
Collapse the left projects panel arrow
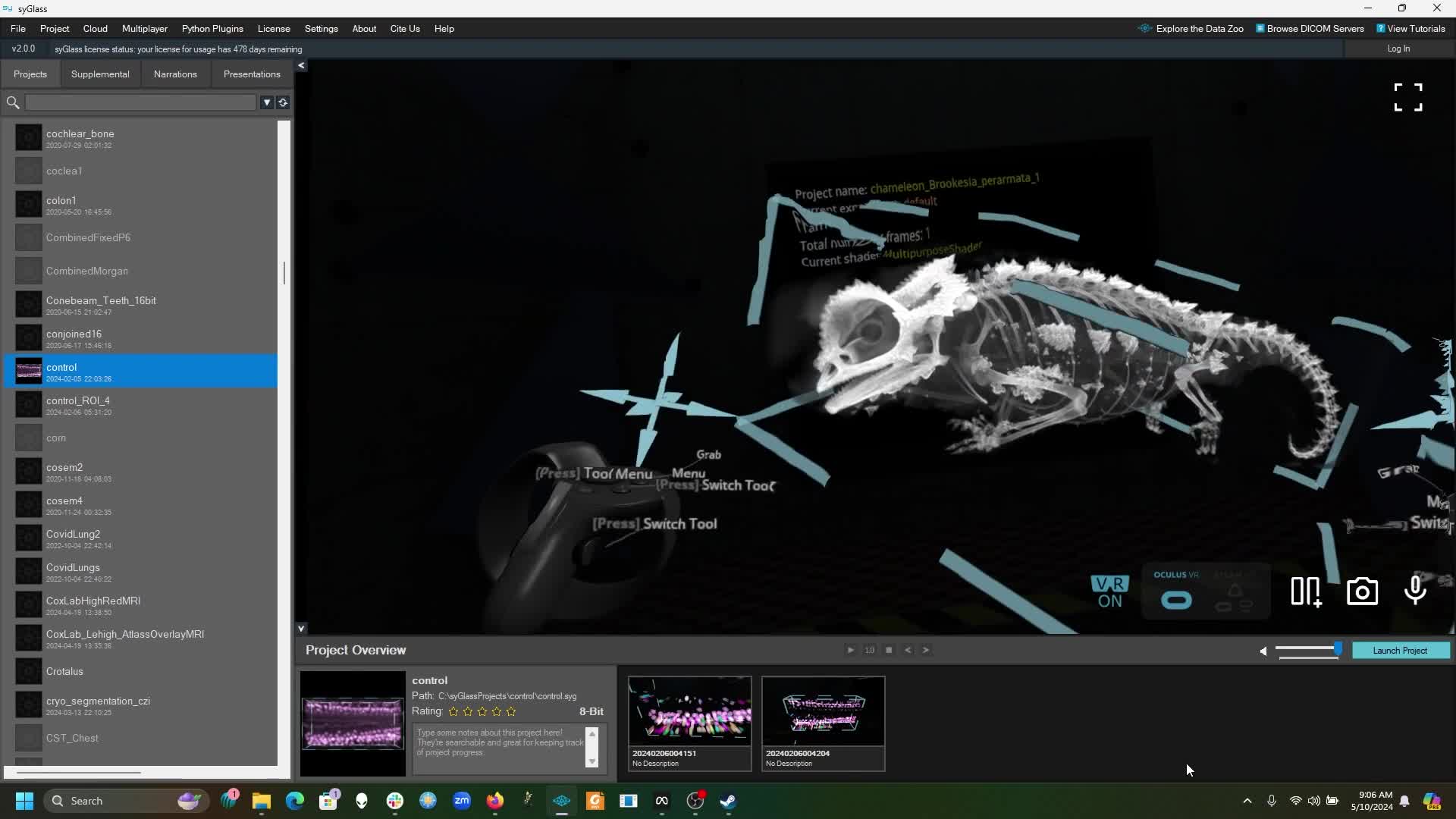[301, 66]
